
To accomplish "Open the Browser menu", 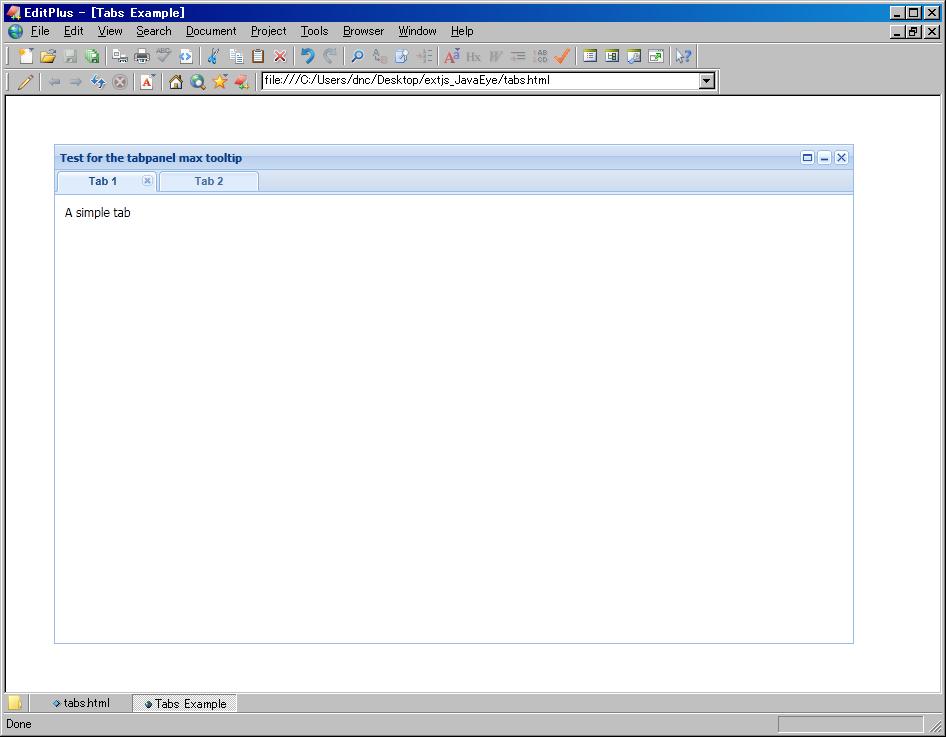I will point(363,31).
